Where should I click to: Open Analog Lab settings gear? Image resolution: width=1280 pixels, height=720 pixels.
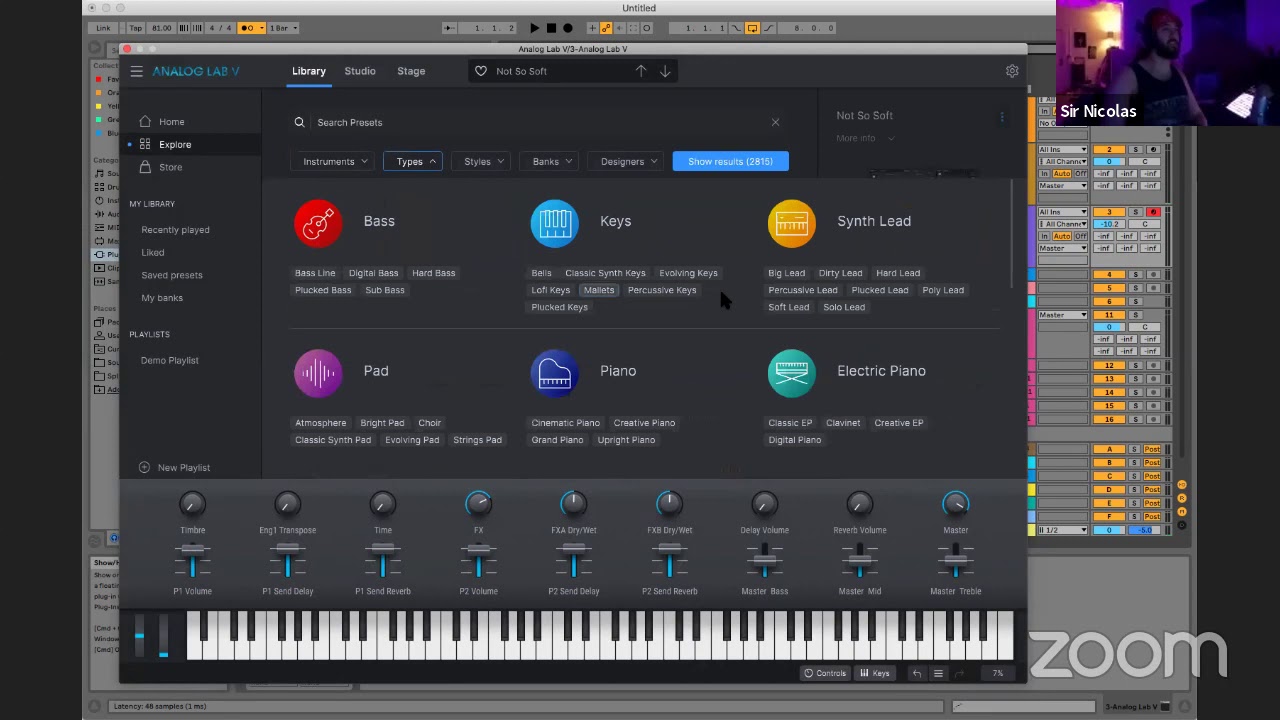point(1012,71)
